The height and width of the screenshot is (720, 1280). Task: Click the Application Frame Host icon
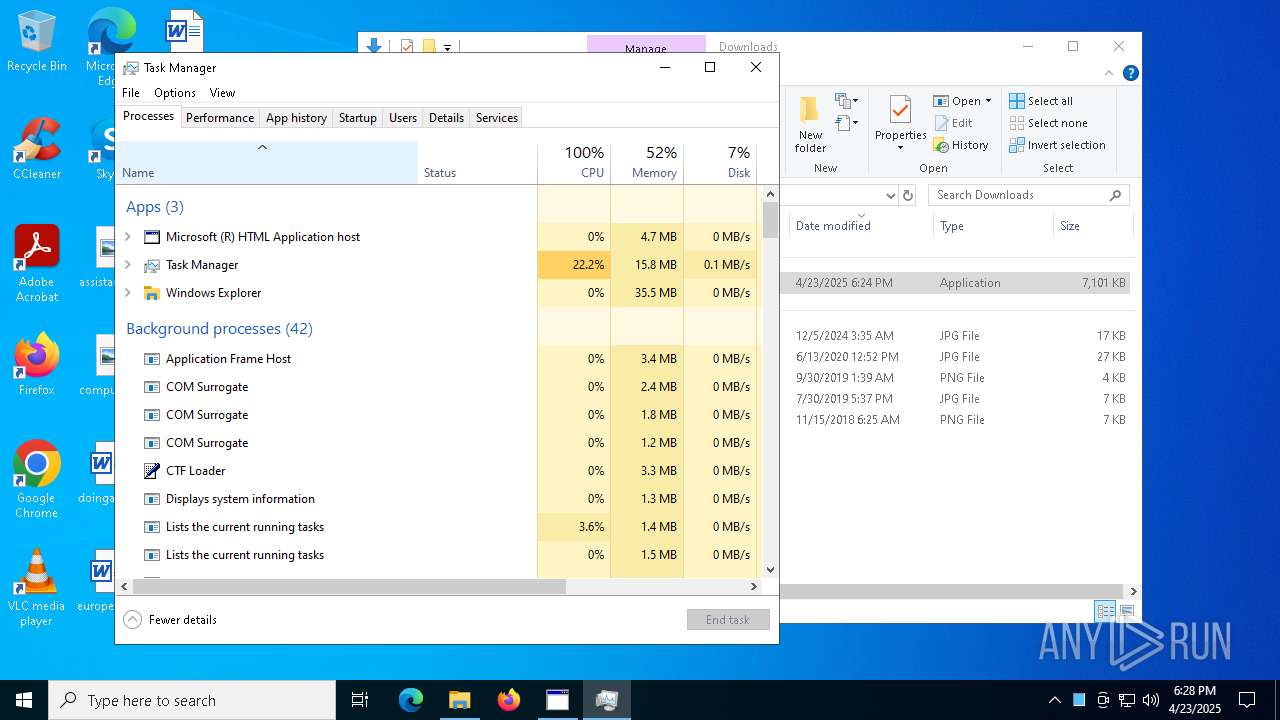pos(152,359)
